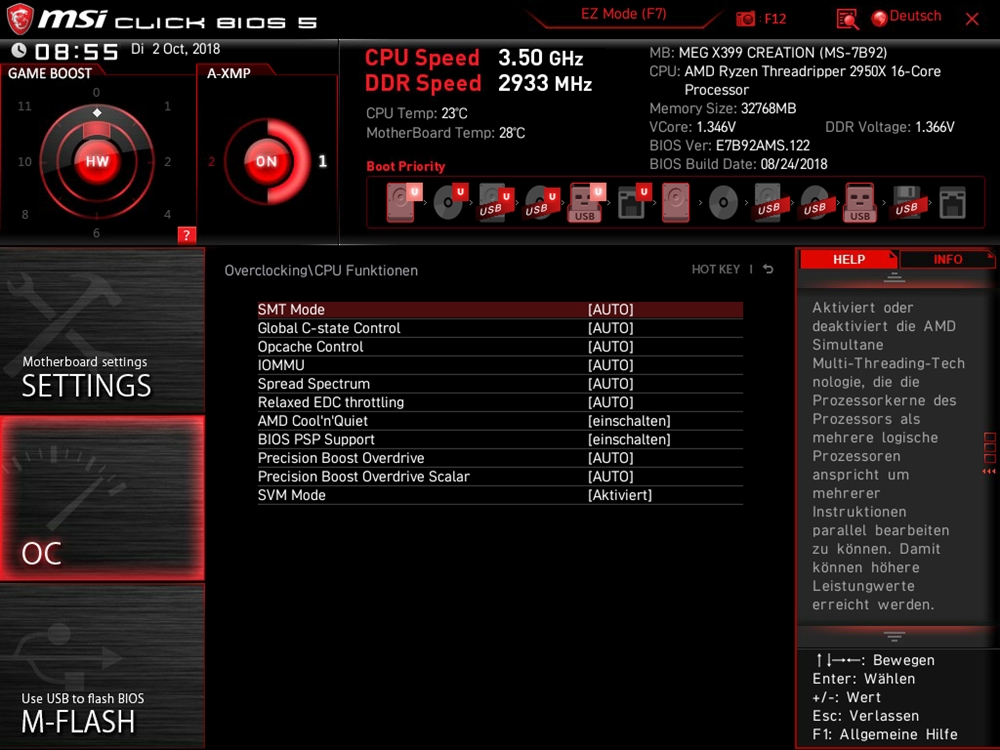
Task: Select the last legacy network boot device
Action: pos(952,203)
